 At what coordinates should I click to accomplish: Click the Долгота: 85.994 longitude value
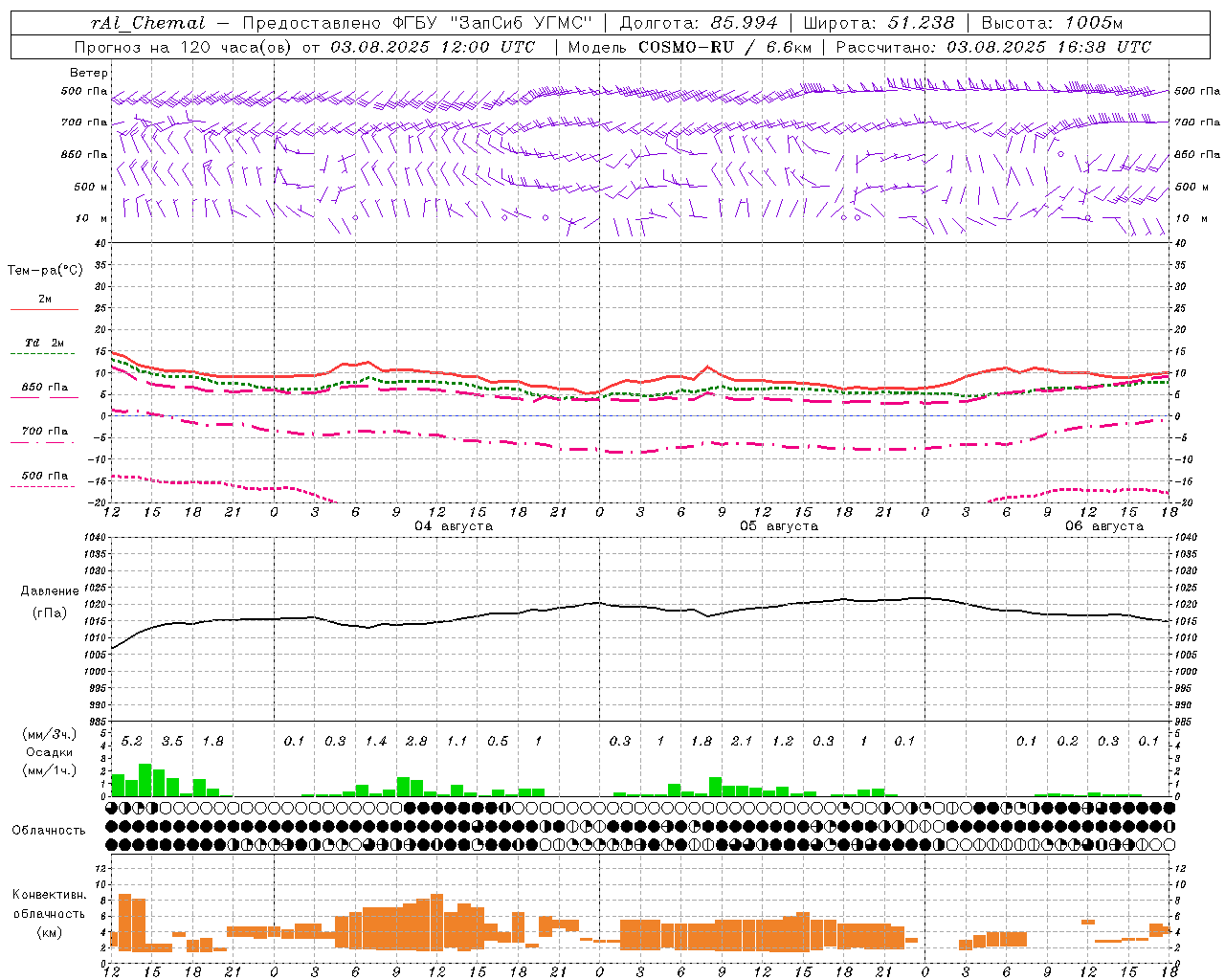700,23
